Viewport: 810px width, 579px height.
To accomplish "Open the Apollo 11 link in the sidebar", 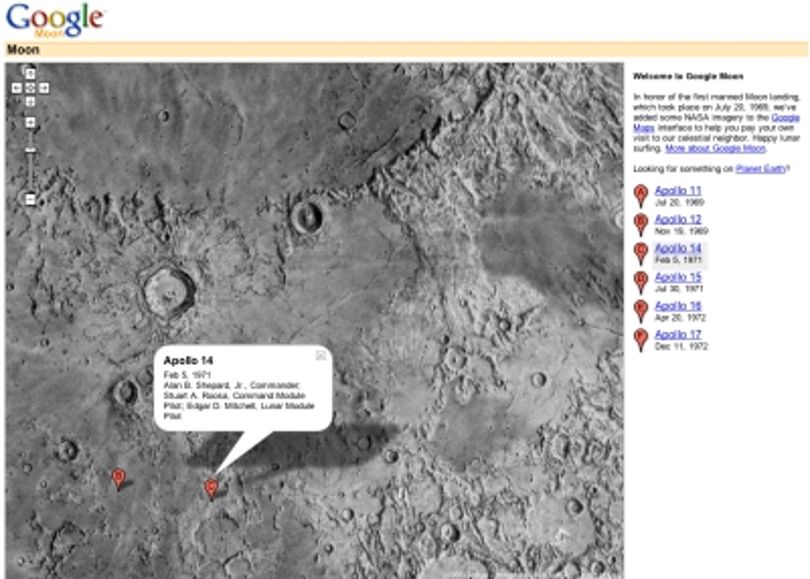I will (678, 191).
